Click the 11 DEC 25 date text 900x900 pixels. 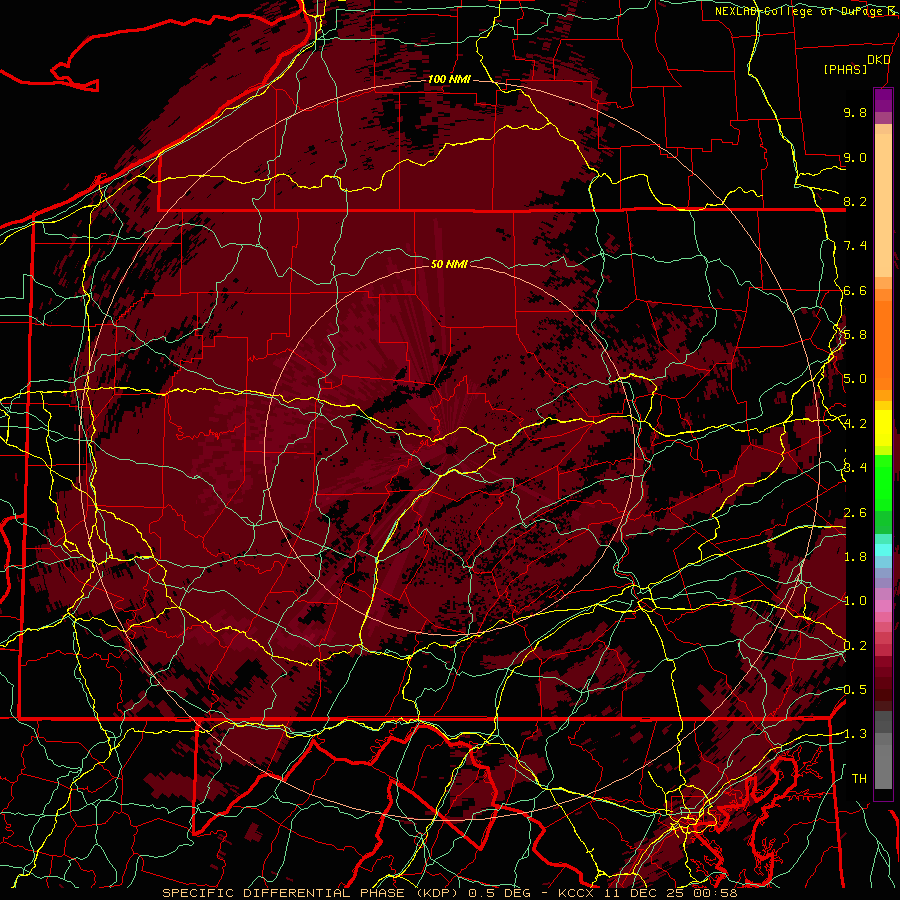[x=645, y=893]
